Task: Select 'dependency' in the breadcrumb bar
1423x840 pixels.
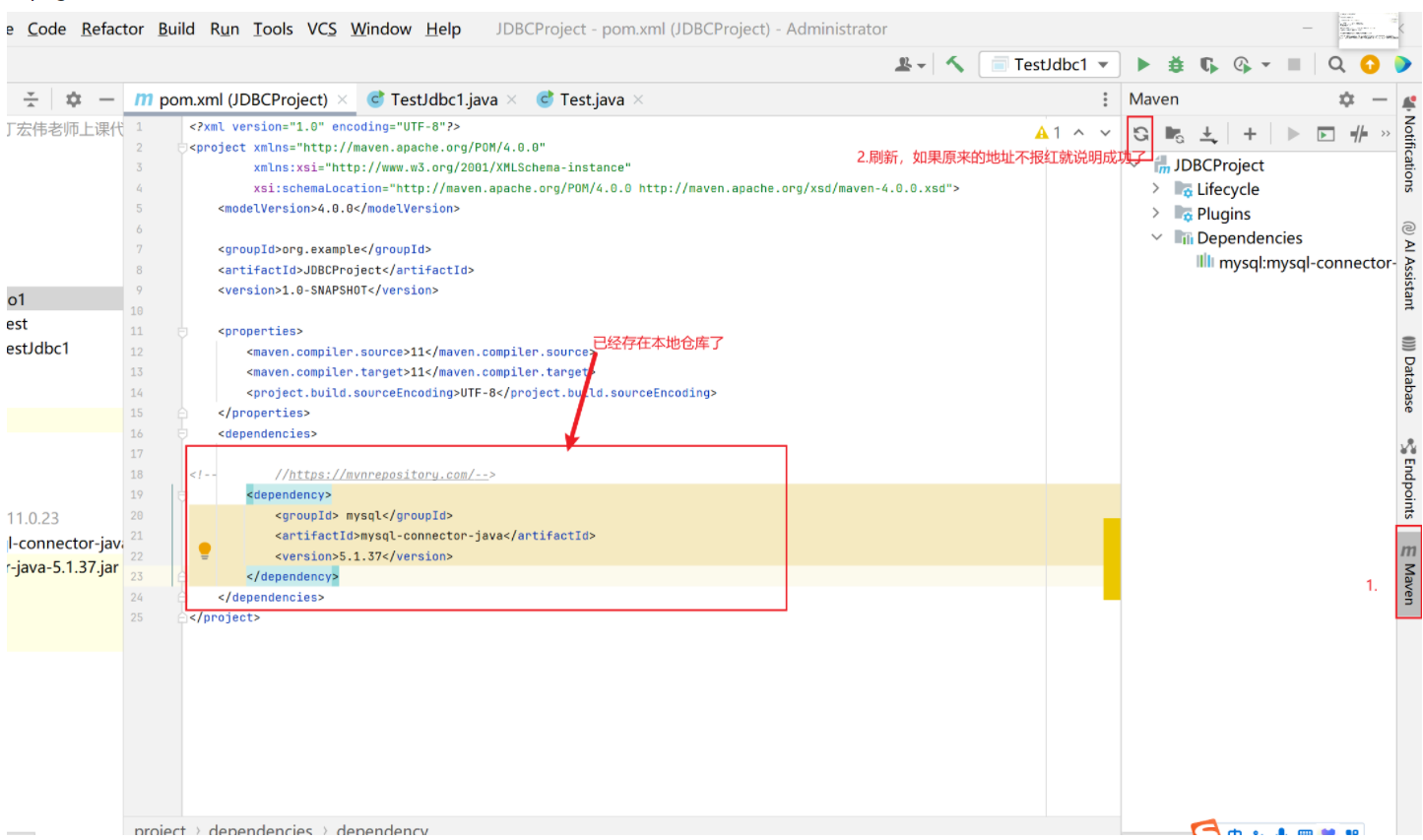Action: coord(382,830)
